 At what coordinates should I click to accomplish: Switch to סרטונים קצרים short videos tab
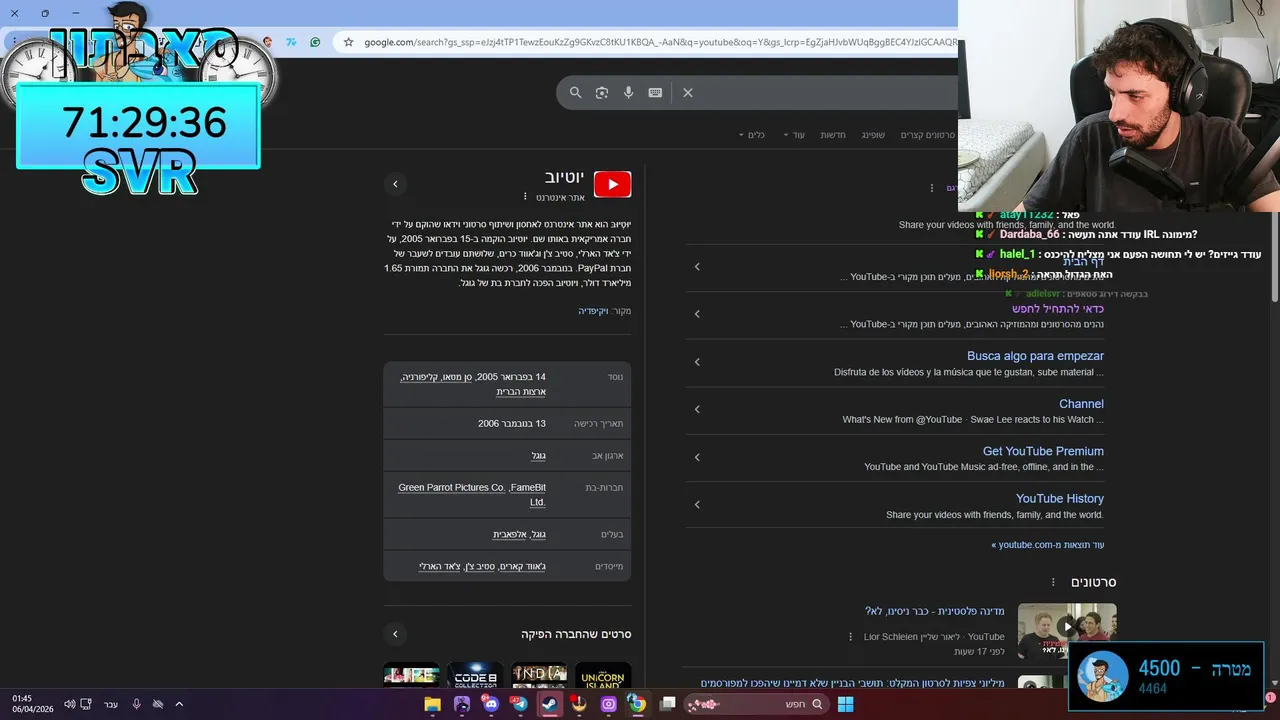pos(928,135)
